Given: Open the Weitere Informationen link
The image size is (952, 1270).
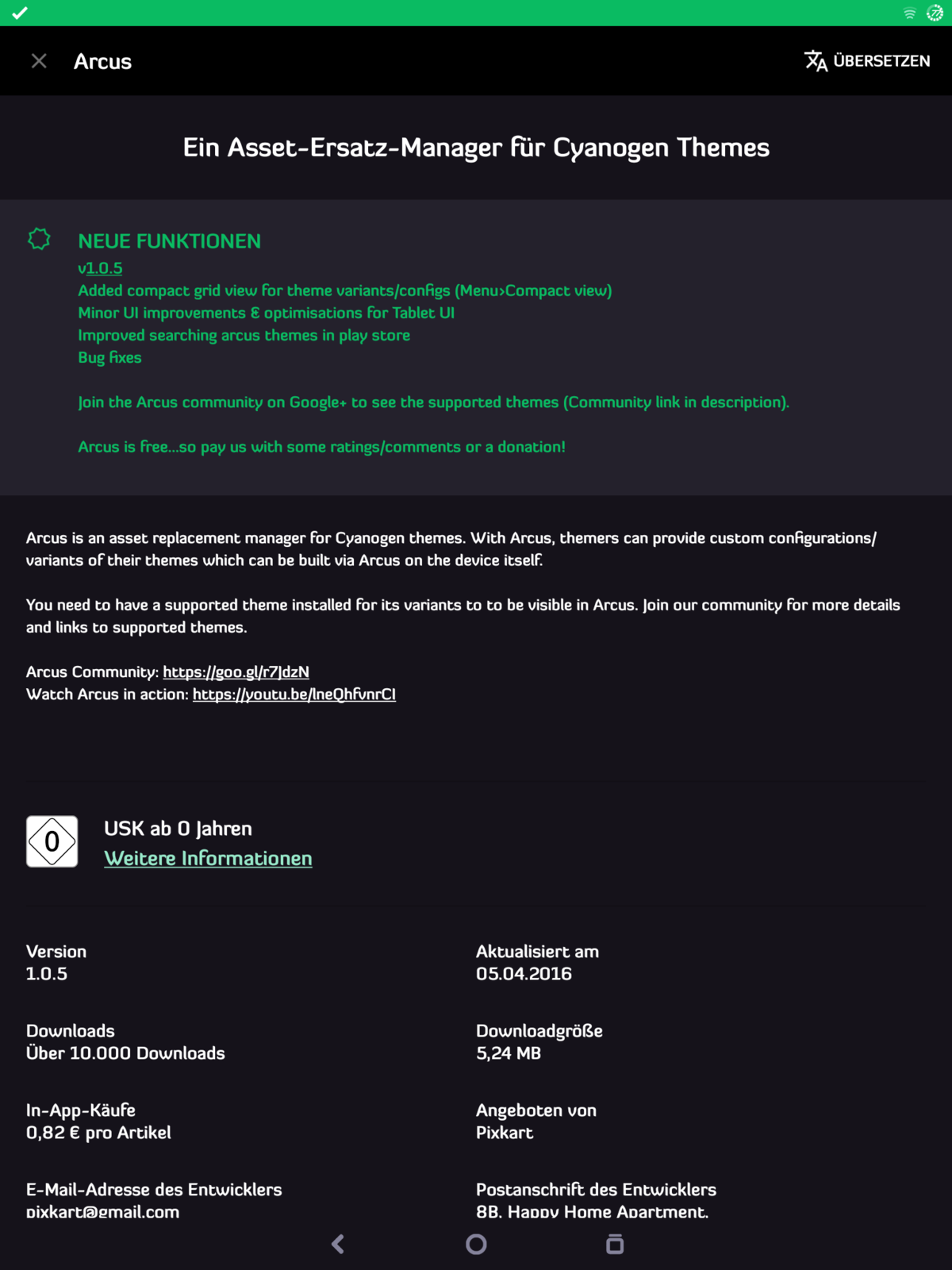Looking at the screenshot, I should tap(208, 858).
